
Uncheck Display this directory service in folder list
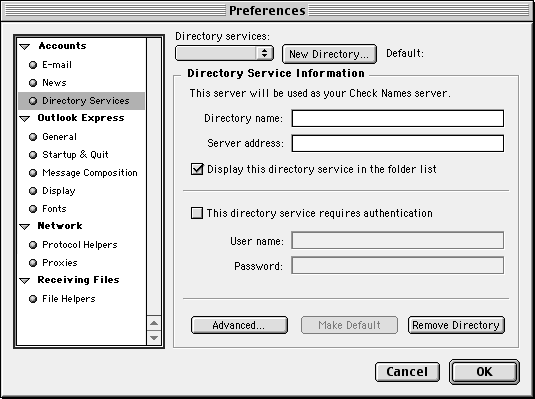tap(197, 169)
